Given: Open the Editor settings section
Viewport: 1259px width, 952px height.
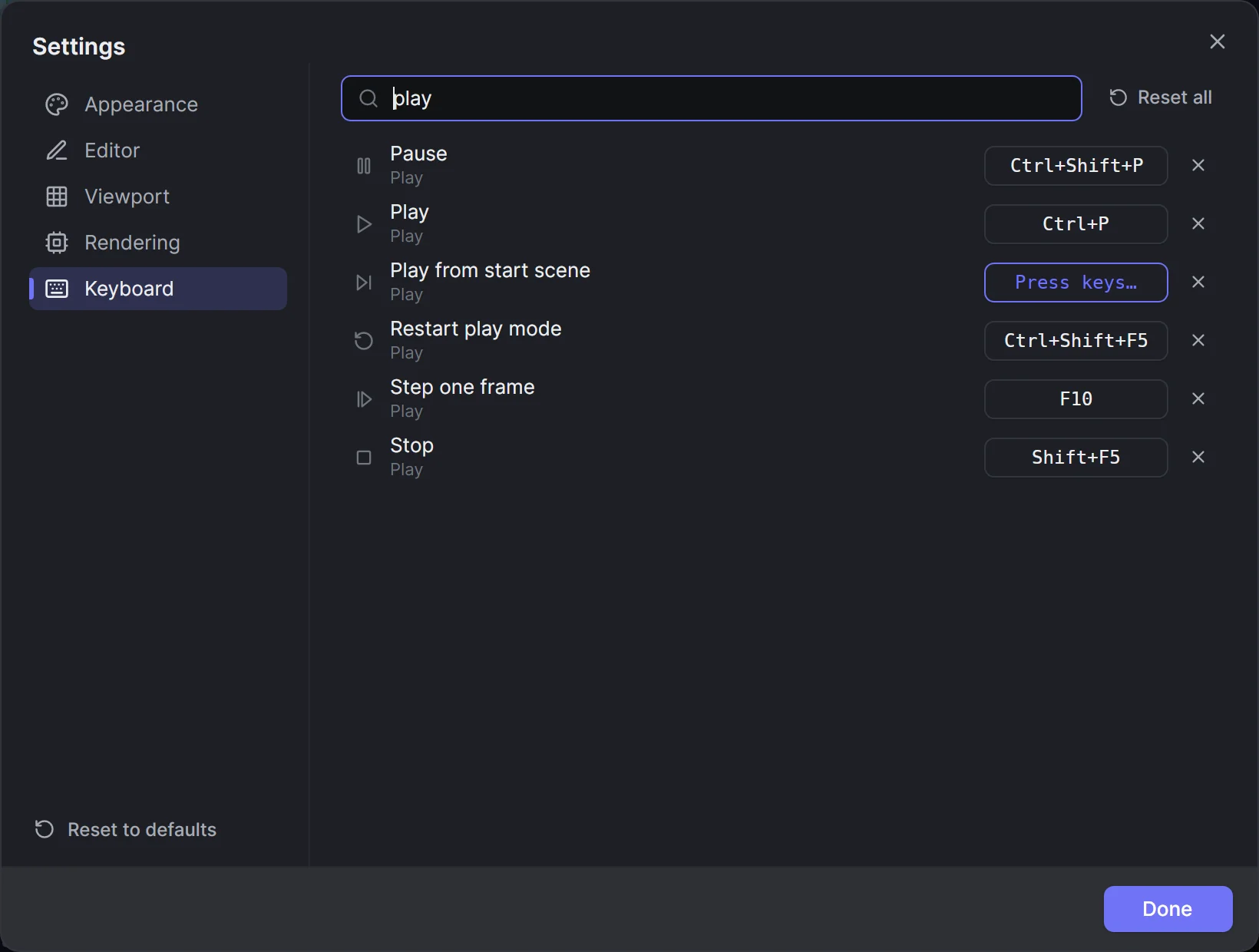Looking at the screenshot, I should 158,150.
